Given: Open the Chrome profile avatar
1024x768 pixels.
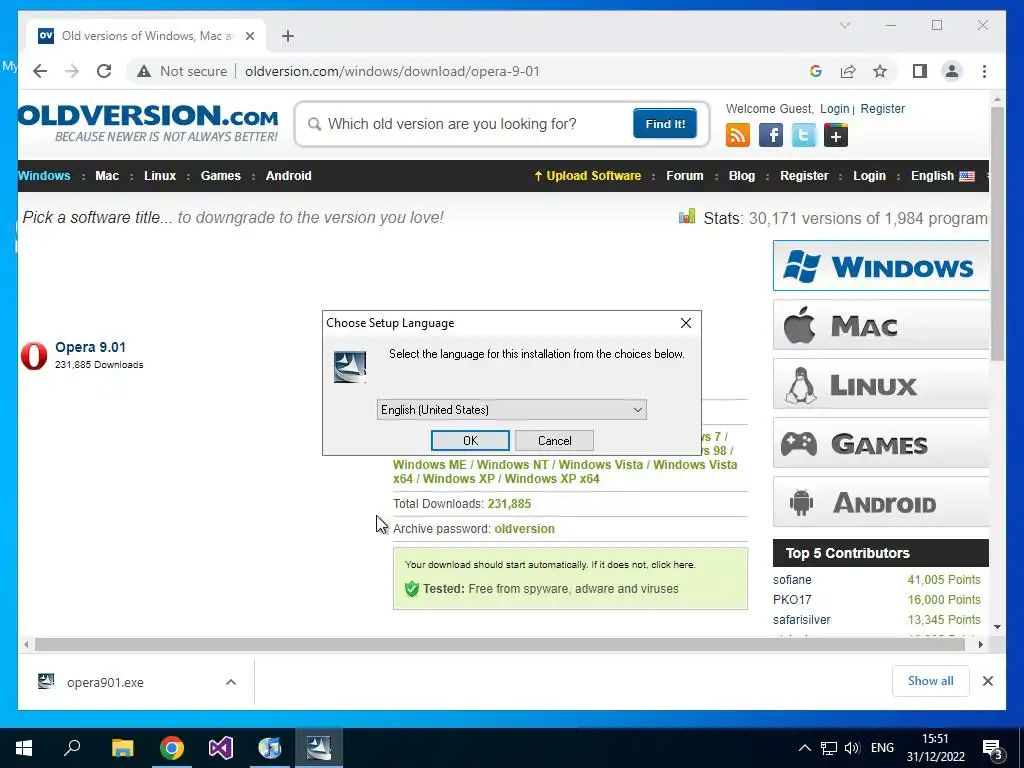Looking at the screenshot, I should [952, 71].
